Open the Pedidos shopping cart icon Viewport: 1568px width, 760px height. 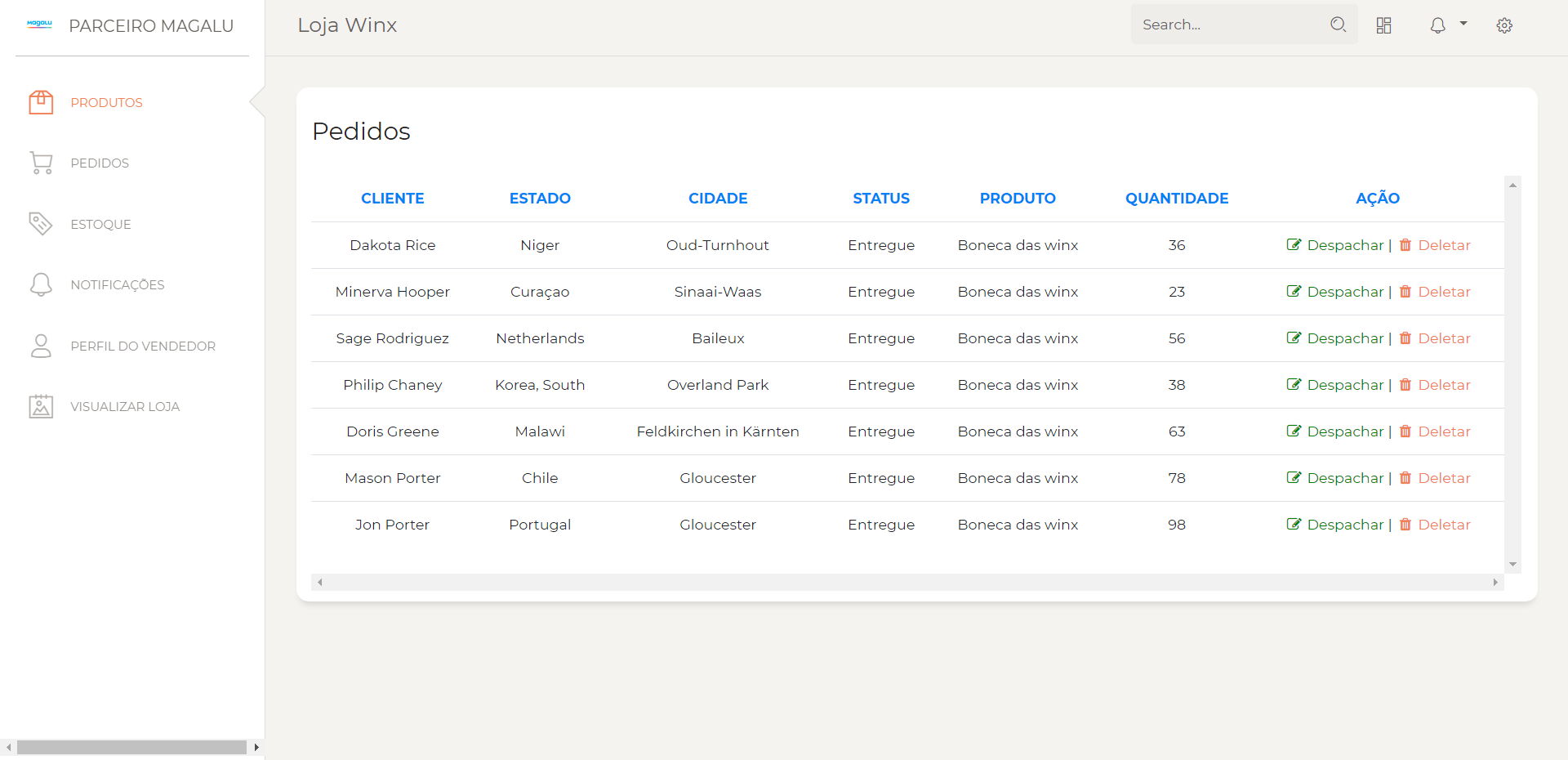coord(41,163)
